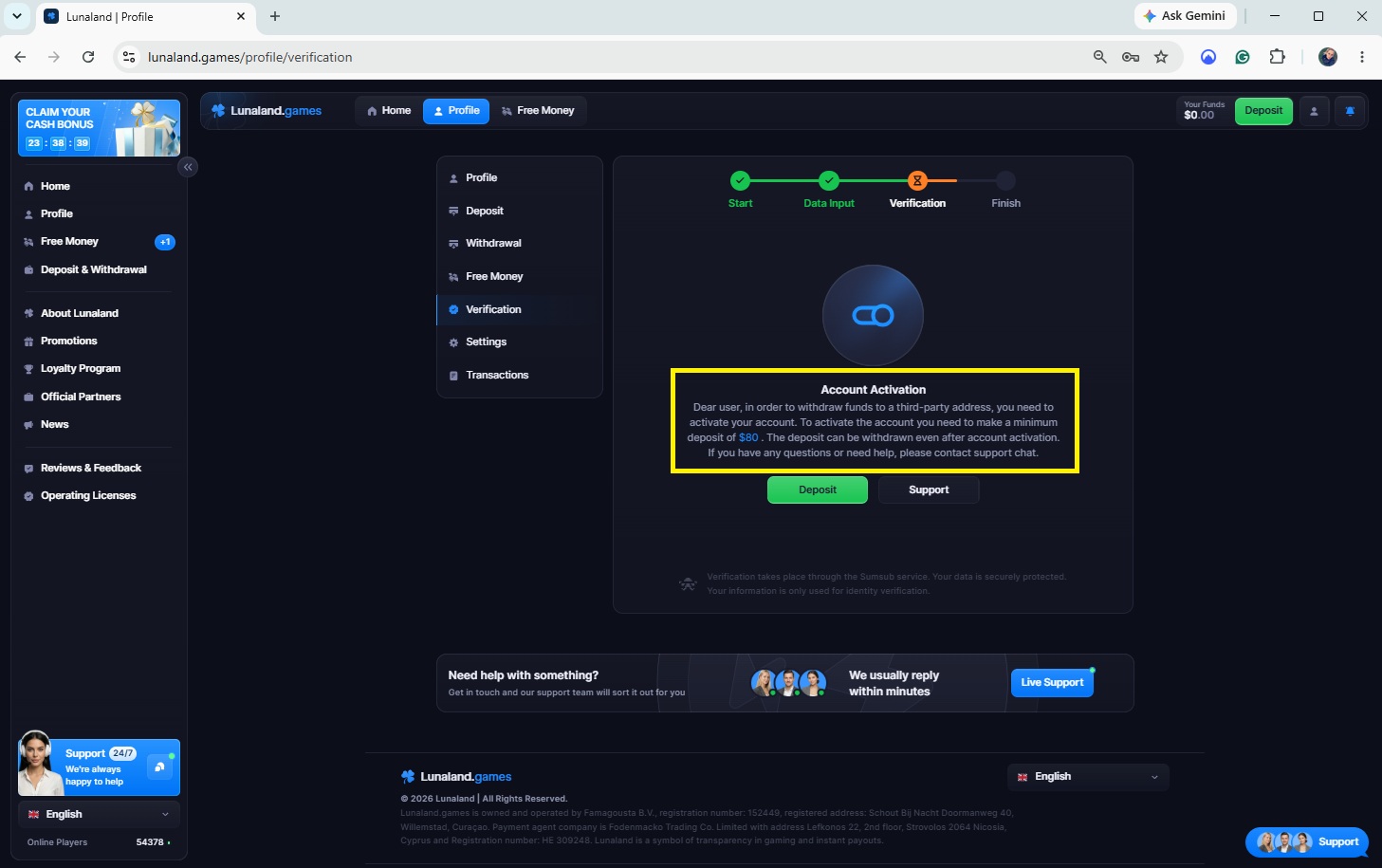The width and height of the screenshot is (1382, 868).
Task: Open the Extensions puzzle icon
Action: coord(1278,57)
